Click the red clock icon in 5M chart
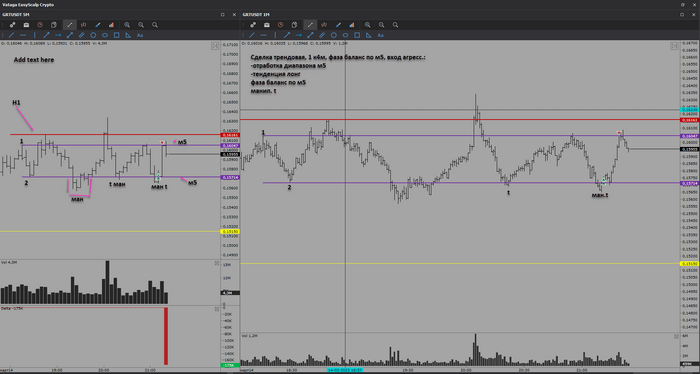The image size is (700, 374). 40,25
